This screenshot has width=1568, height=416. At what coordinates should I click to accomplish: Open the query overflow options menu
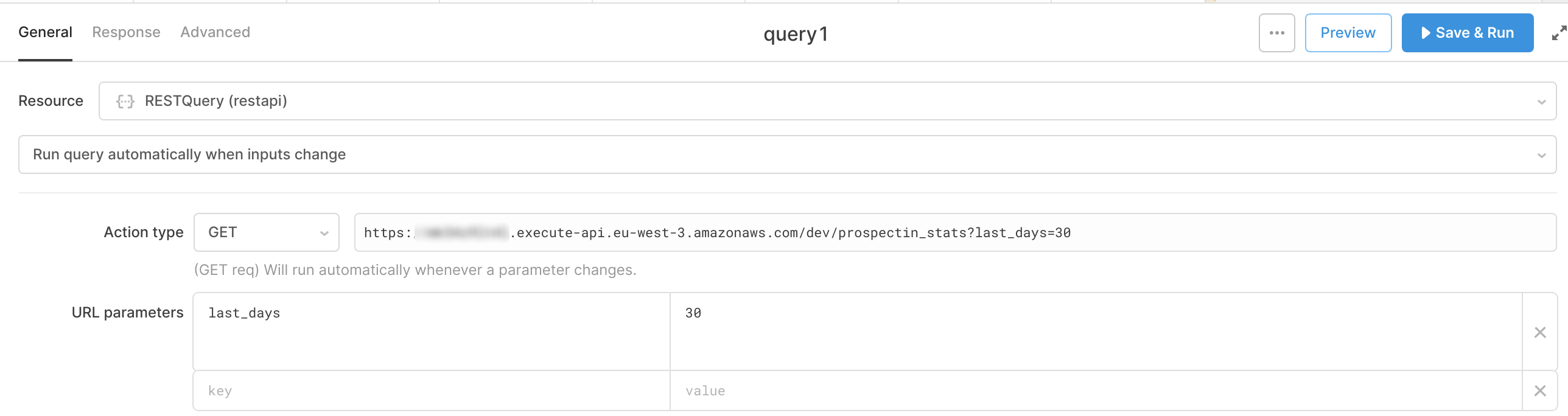[1276, 33]
